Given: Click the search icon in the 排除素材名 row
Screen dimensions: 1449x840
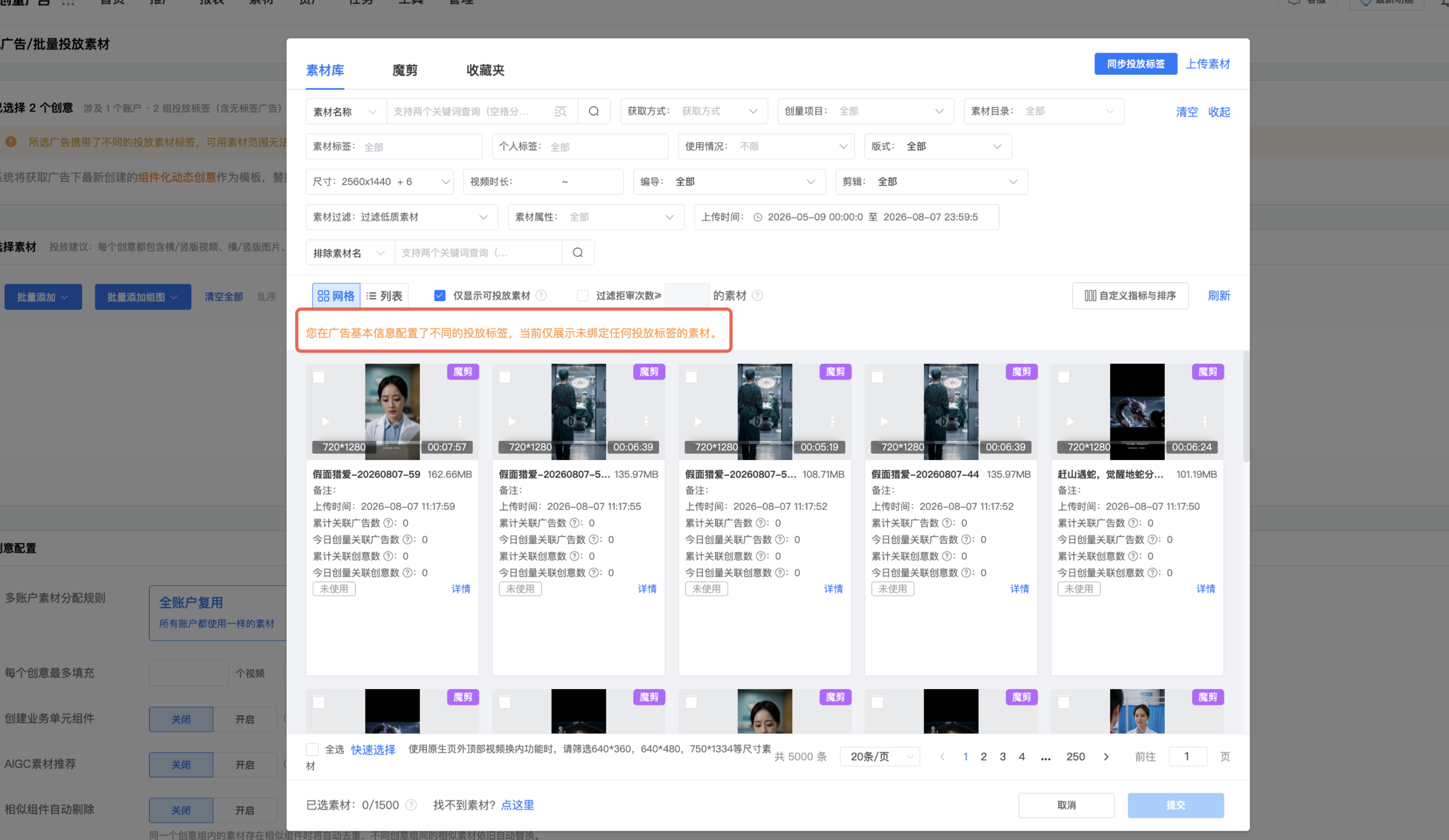Looking at the screenshot, I should [578, 252].
